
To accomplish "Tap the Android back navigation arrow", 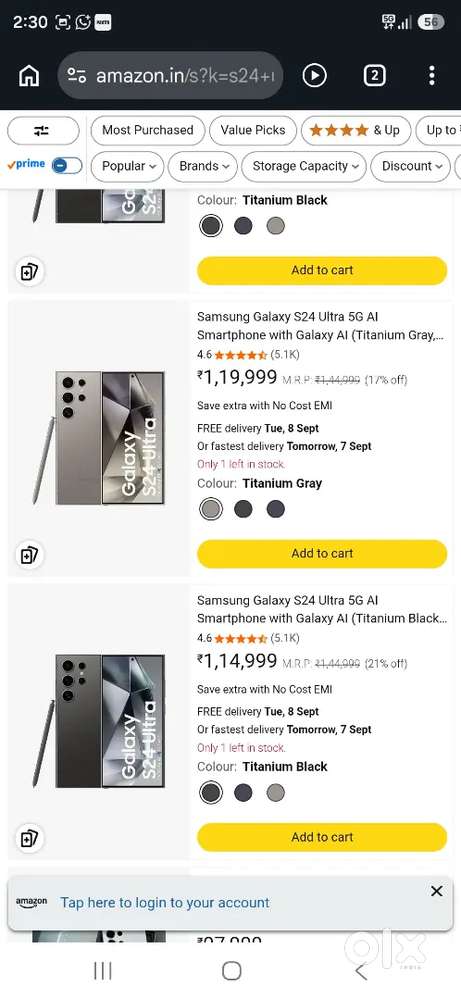I will pos(361,972).
